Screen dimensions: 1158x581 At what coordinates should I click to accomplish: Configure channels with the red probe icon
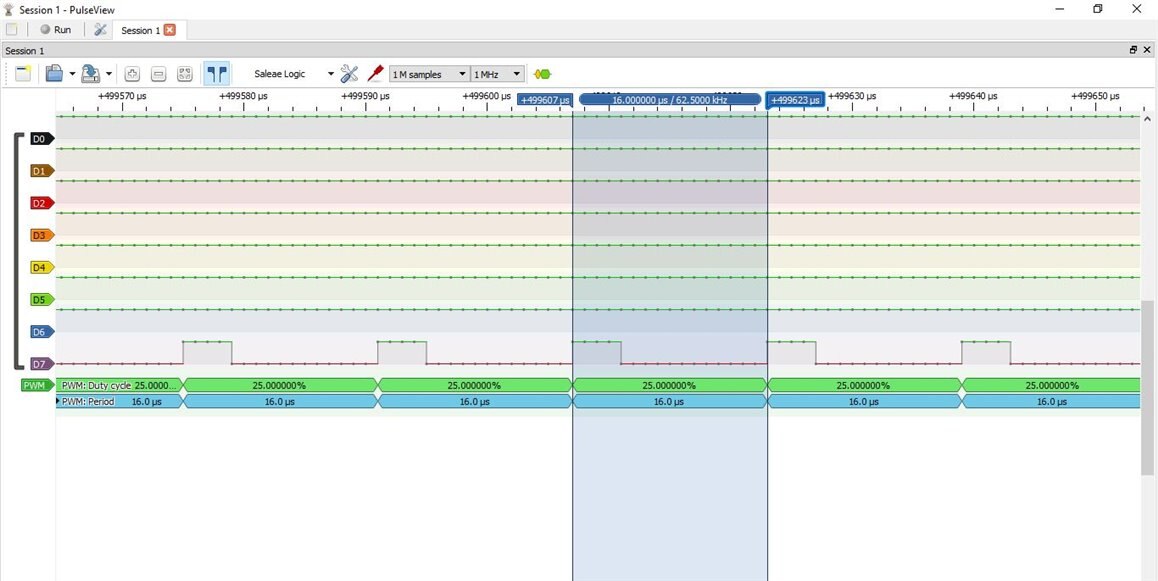(375, 74)
